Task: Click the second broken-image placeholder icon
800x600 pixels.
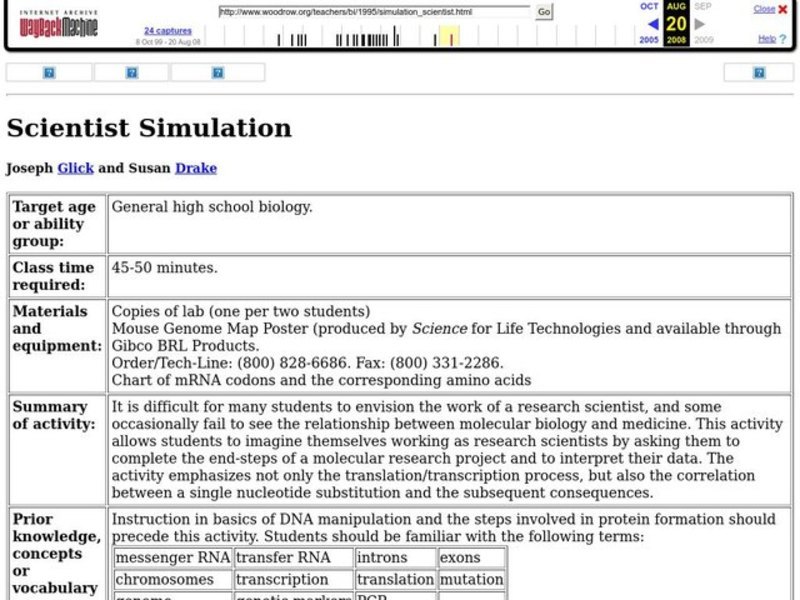Action: (130, 72)
